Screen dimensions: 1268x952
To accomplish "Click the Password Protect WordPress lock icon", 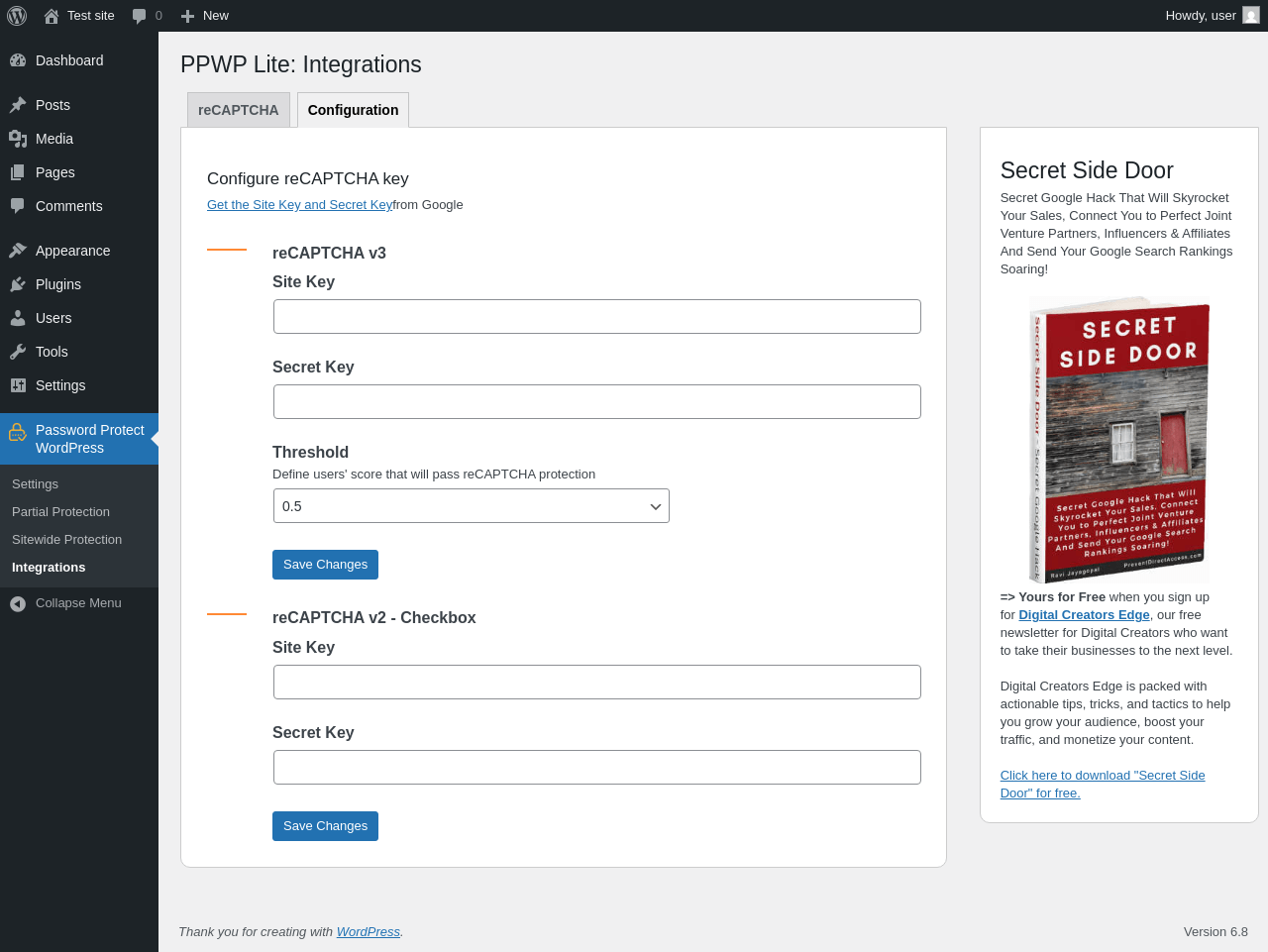I will [x=18, y=433].
